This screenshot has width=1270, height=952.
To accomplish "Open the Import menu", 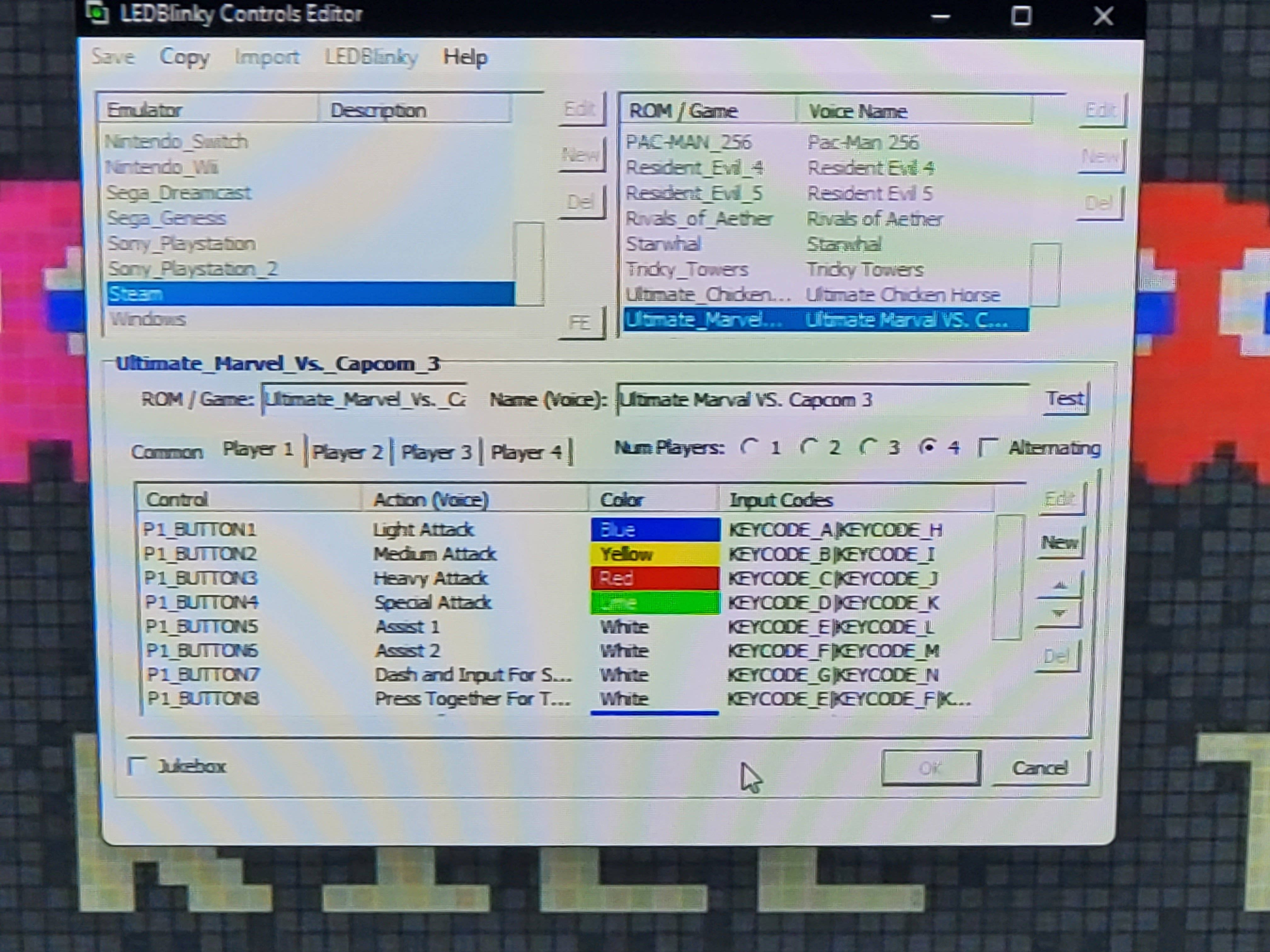I will pyautogui.click(x=267, y=57).
